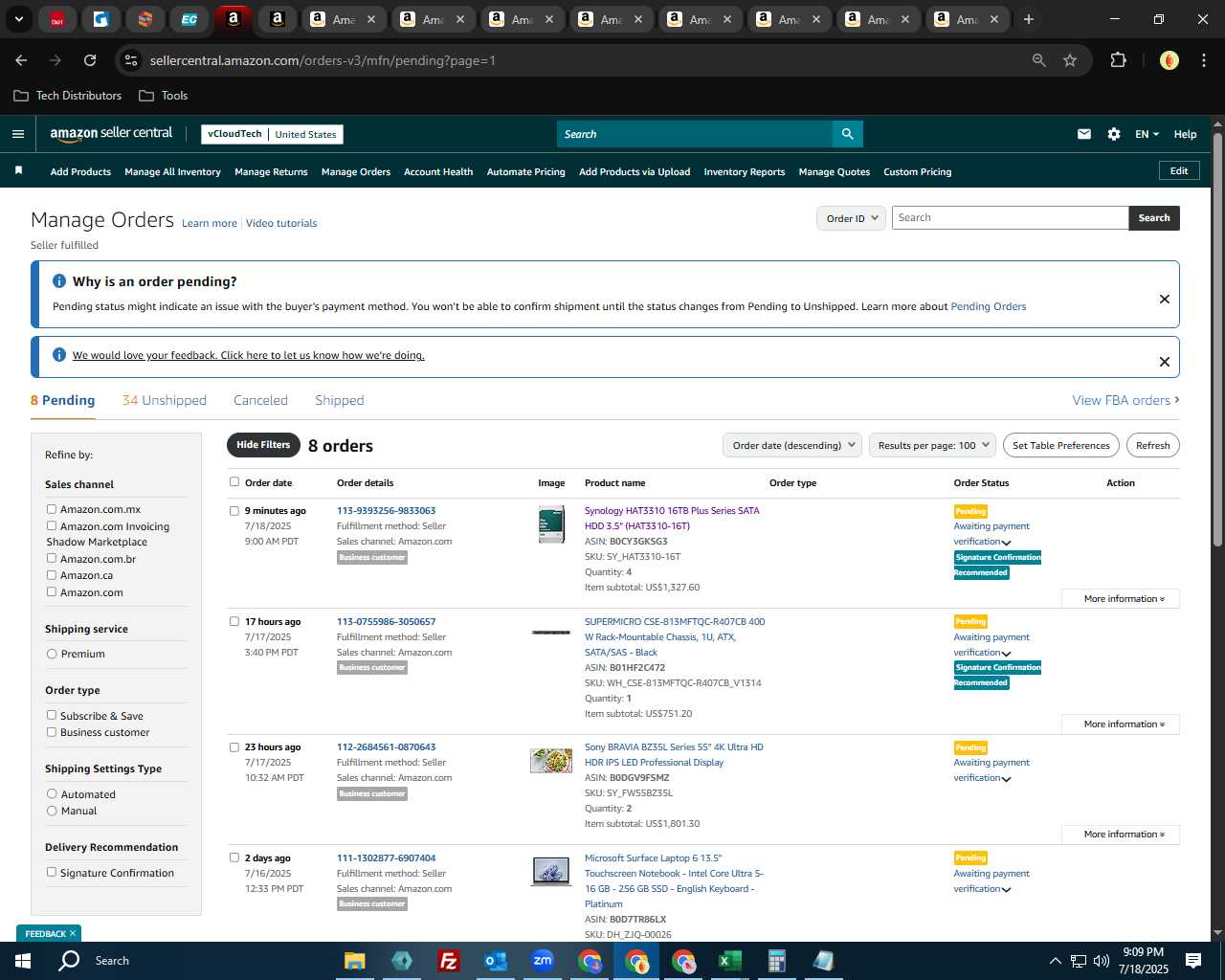The width and height of the screenshot is (1225, 980).
Task: Click the info icon in pending banner
Action: 59,281
